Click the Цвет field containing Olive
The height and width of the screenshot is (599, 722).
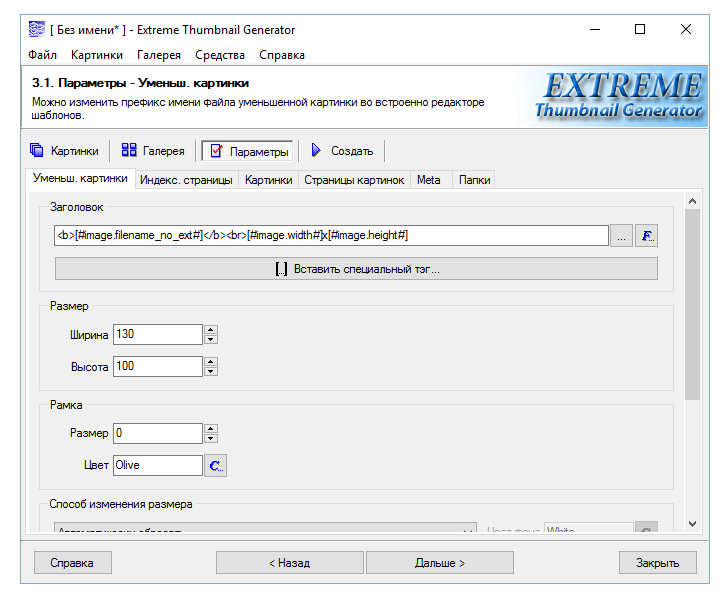pyautogui.click(x=157, y=465)
